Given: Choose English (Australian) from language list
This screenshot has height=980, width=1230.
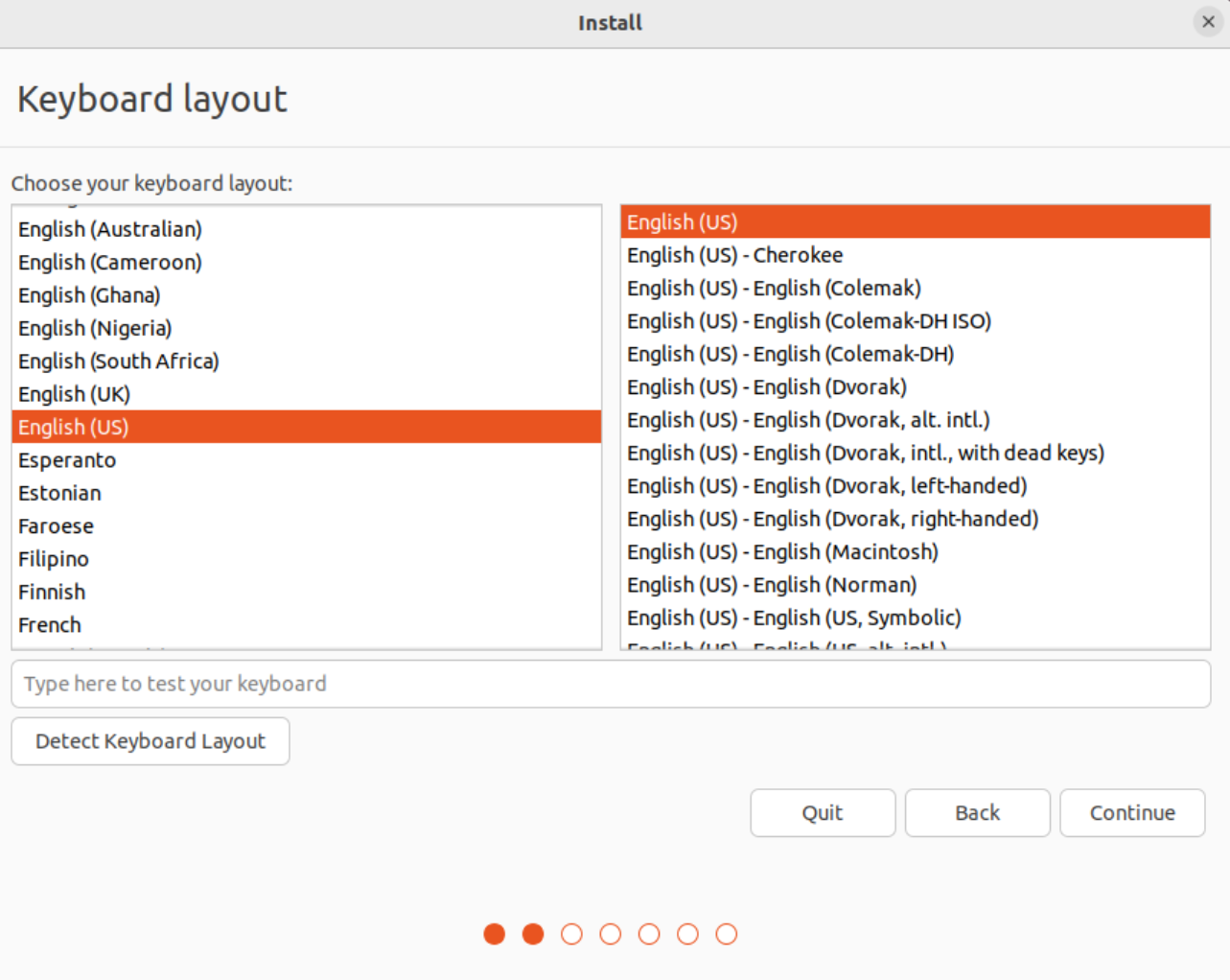Looking at the screenshot, I should pos(110,229).
